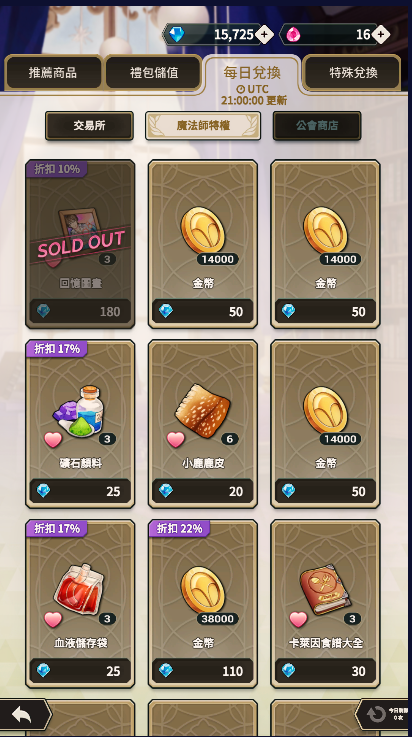412x737 pixels.
Task: Select the 魔法師特權 shop button
Action: (x=203, y=125)
